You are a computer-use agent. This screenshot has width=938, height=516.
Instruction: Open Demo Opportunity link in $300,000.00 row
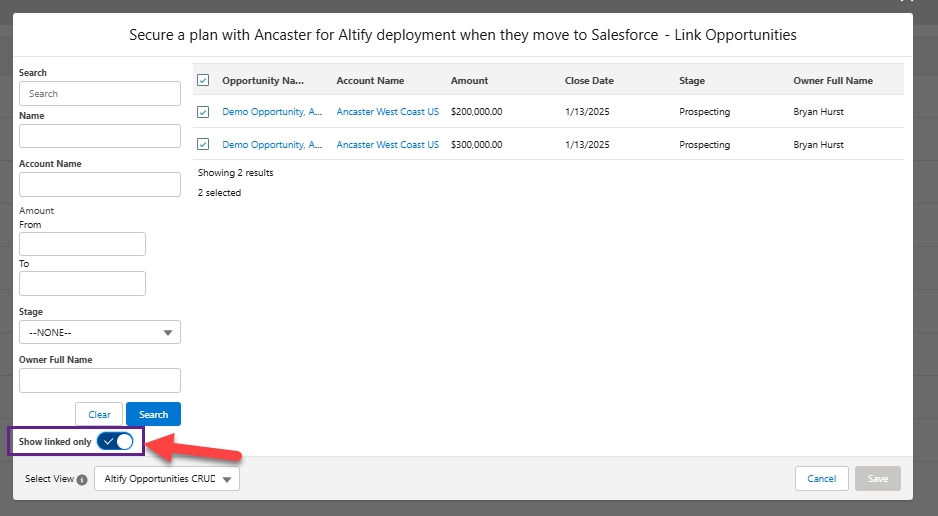point(272,145)
